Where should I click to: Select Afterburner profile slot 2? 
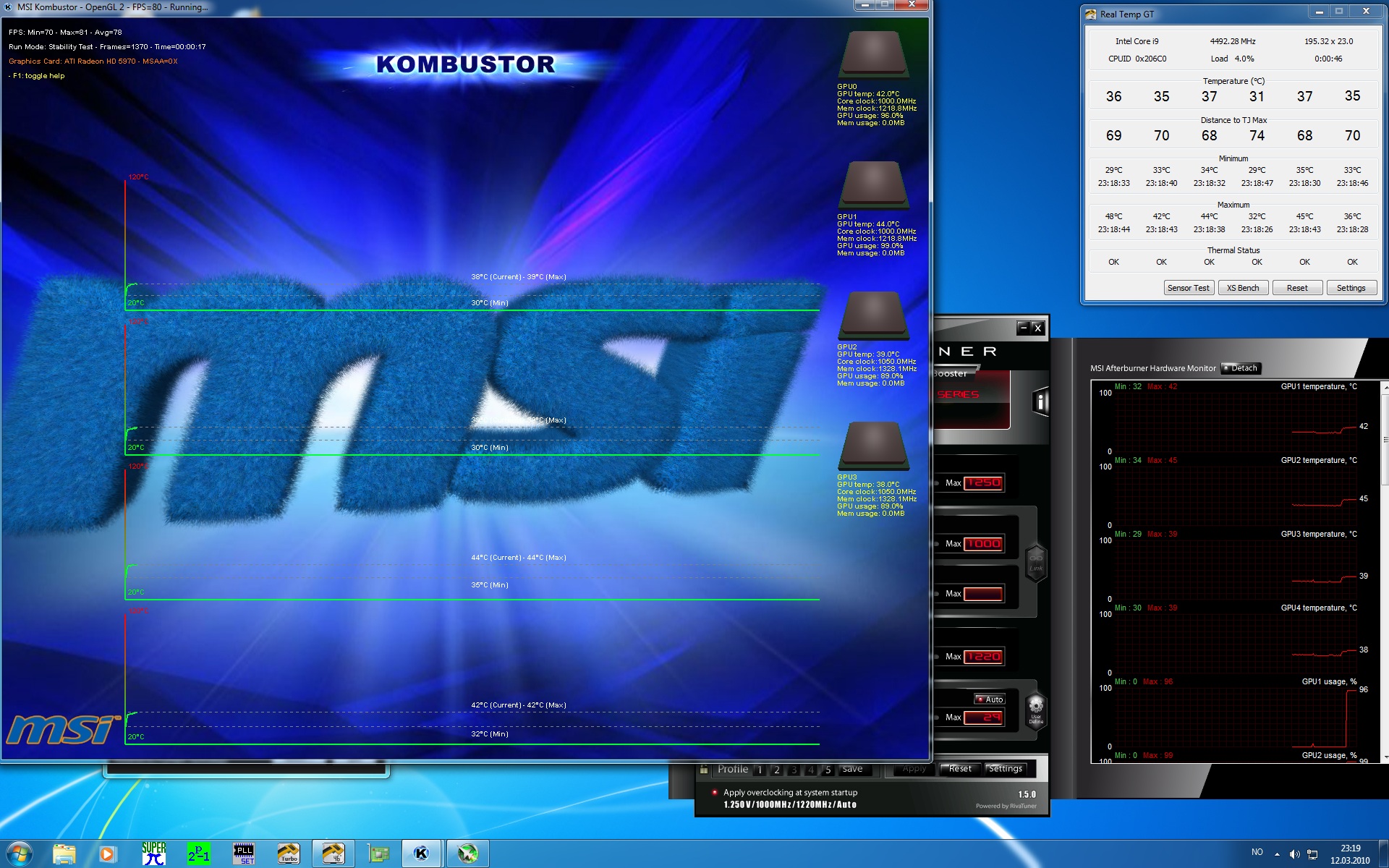coord(777,770)
